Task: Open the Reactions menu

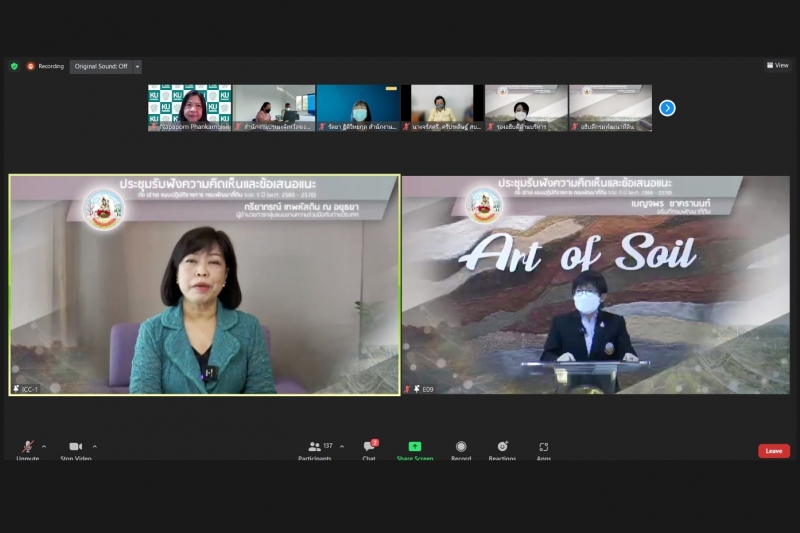Action: click(x=502, y=448)
